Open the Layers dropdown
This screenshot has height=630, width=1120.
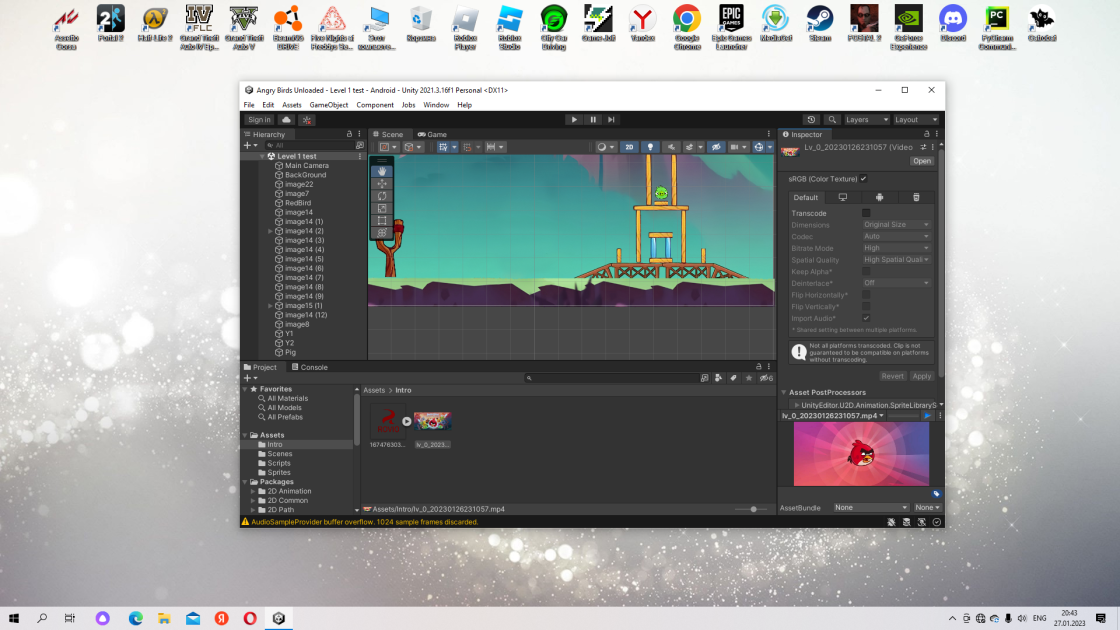867,120
